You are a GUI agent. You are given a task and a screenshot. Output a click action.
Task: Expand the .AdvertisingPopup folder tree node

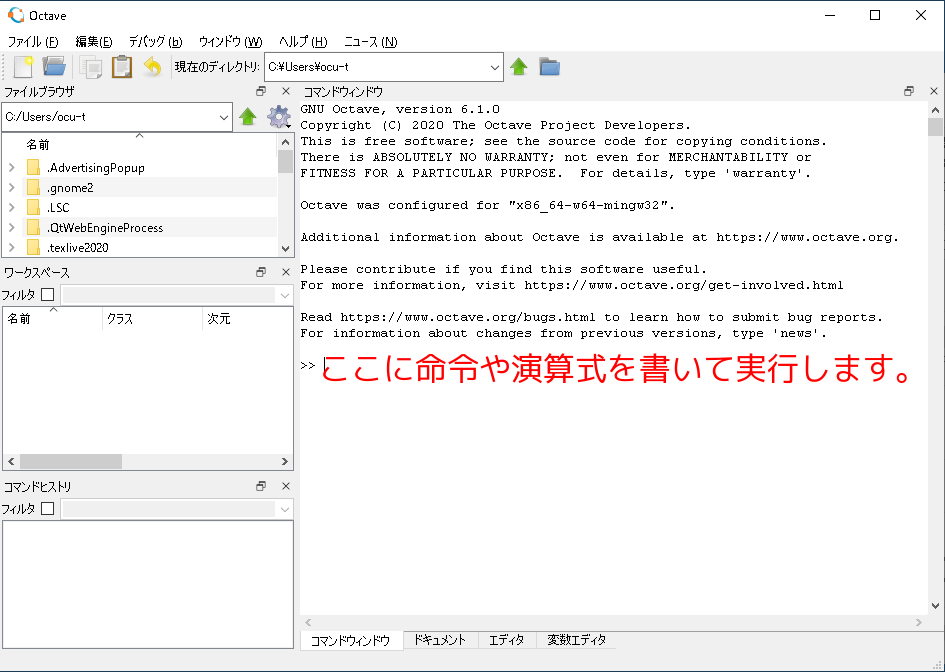click(x=11, y=168)
